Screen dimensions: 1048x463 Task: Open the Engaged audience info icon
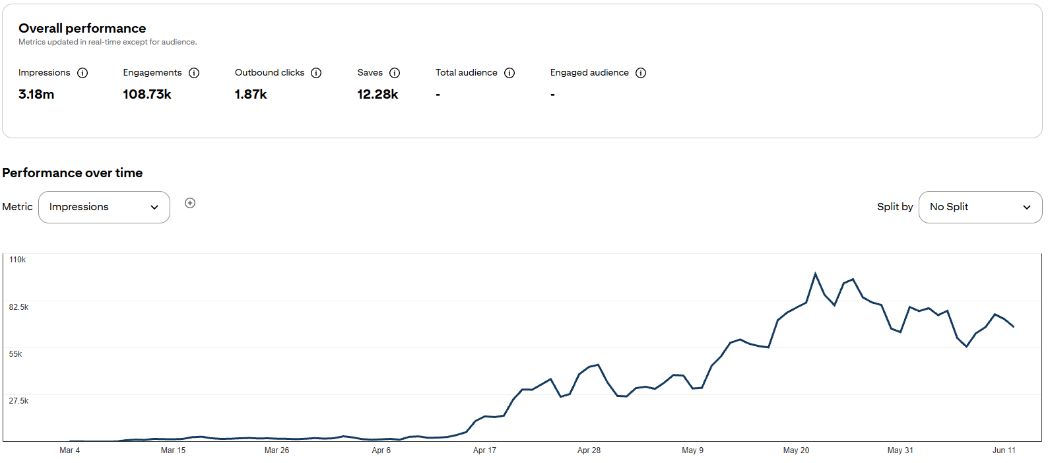point(640,73)
